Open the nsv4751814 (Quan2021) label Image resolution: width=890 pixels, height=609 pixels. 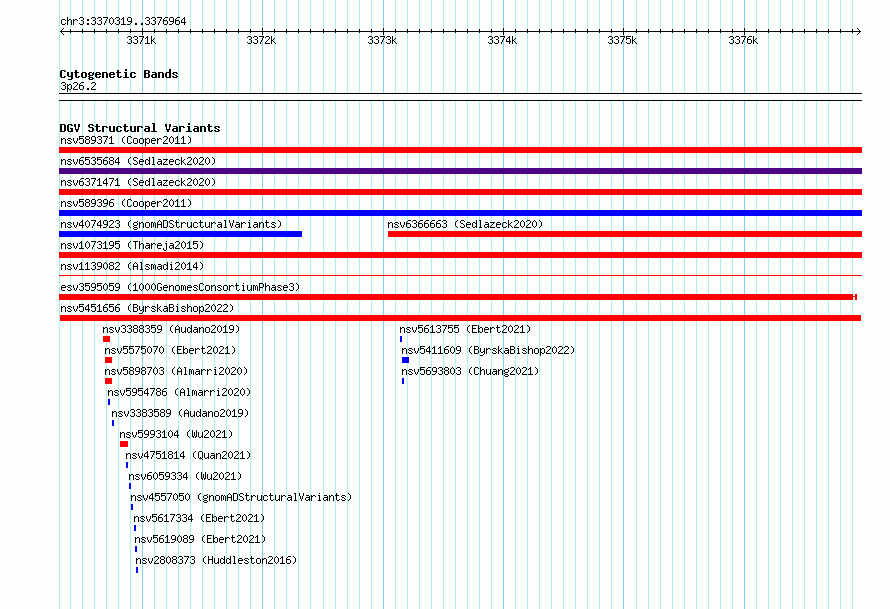tap(188, 455)
